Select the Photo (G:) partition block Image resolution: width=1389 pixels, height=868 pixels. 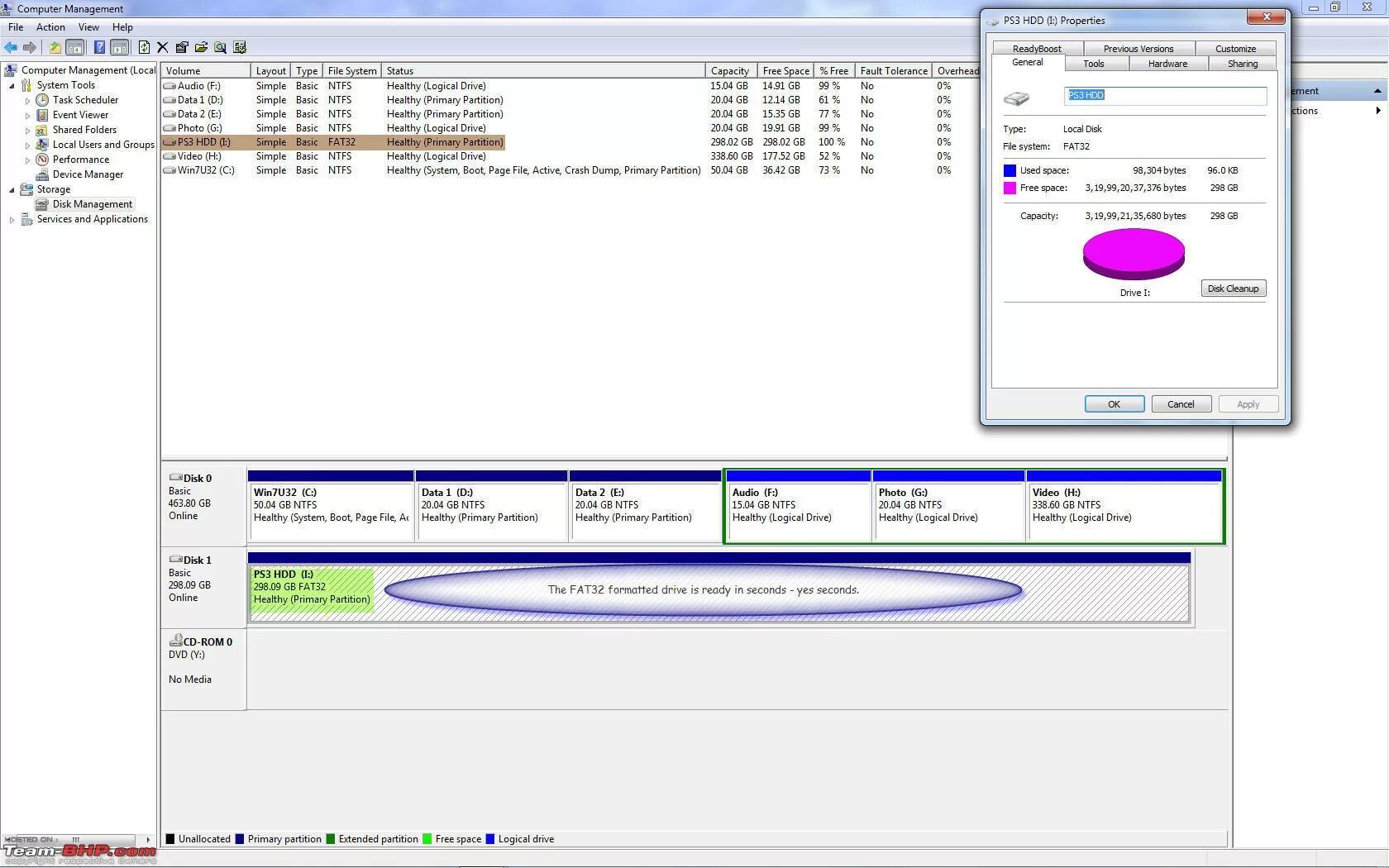[948, 506]
